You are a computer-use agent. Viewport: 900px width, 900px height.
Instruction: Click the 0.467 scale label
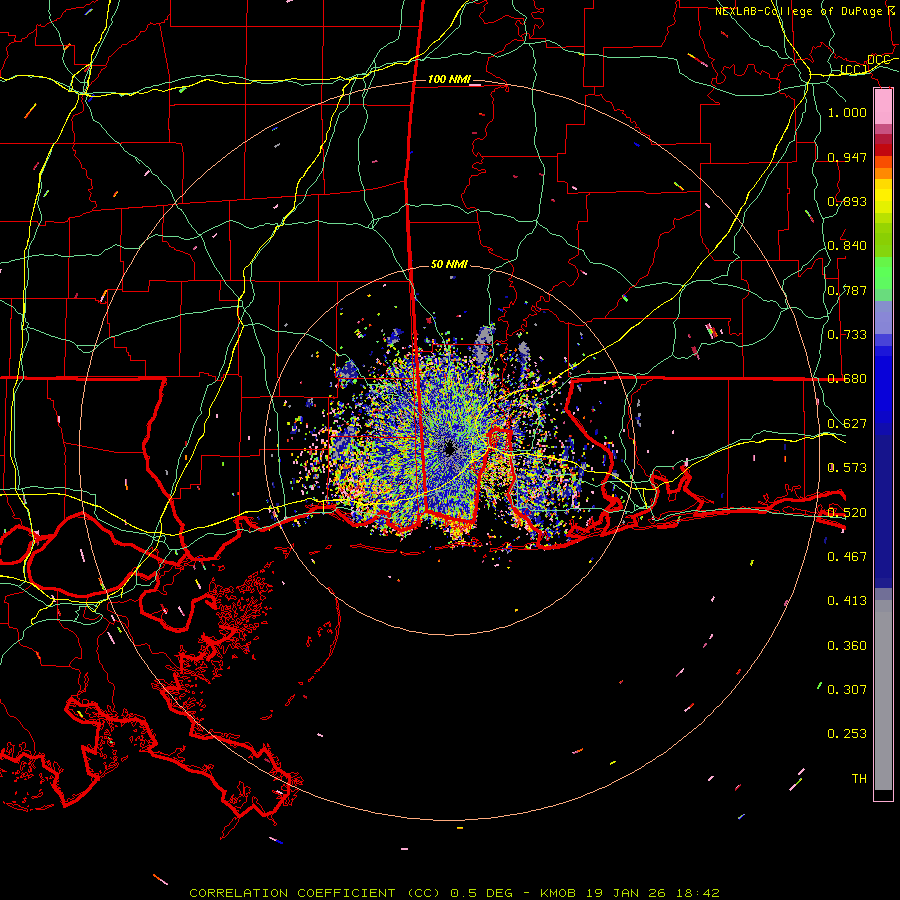pyautogui.click(x=847, y=557)
